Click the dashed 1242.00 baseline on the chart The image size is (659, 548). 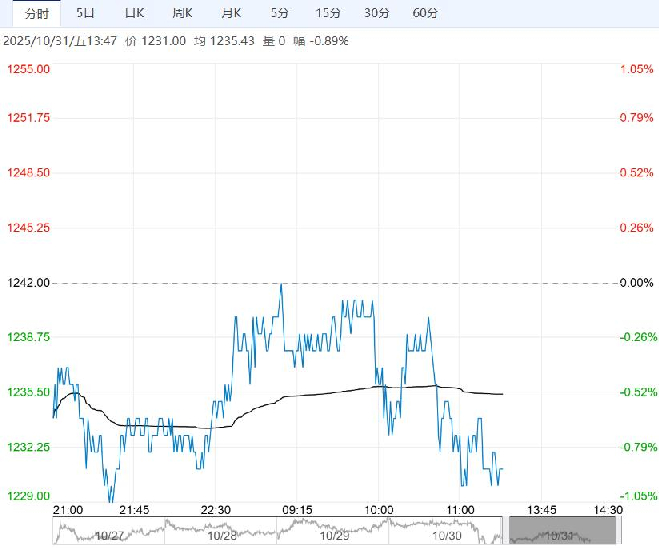click(x=150, y=283)
